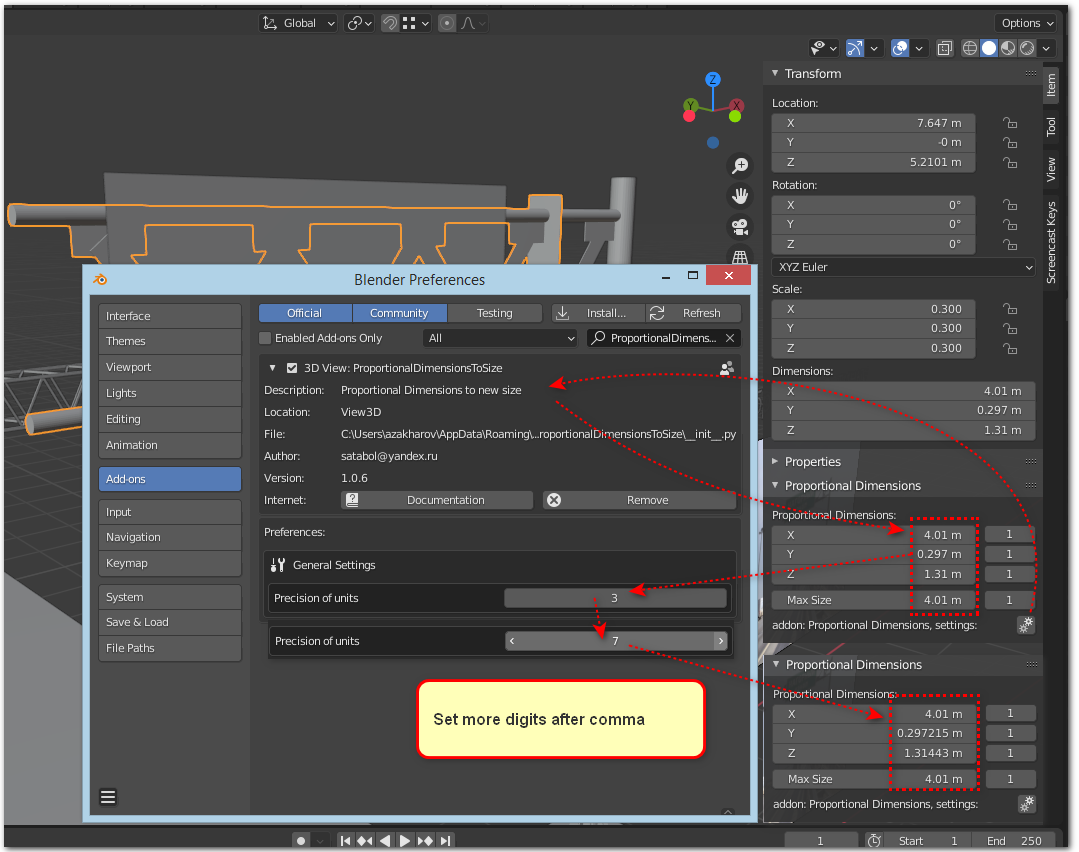Click the pan hand viewport icon
Image resolution: width=1079 pixels, height=852 pixels.
click(x=740, y=196)
